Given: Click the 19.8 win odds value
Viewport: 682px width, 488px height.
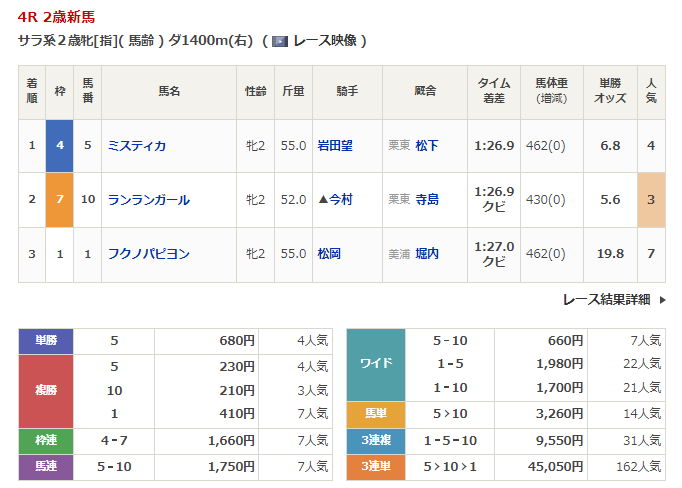Looking at the screenshot, I should (x=610, y=254).
